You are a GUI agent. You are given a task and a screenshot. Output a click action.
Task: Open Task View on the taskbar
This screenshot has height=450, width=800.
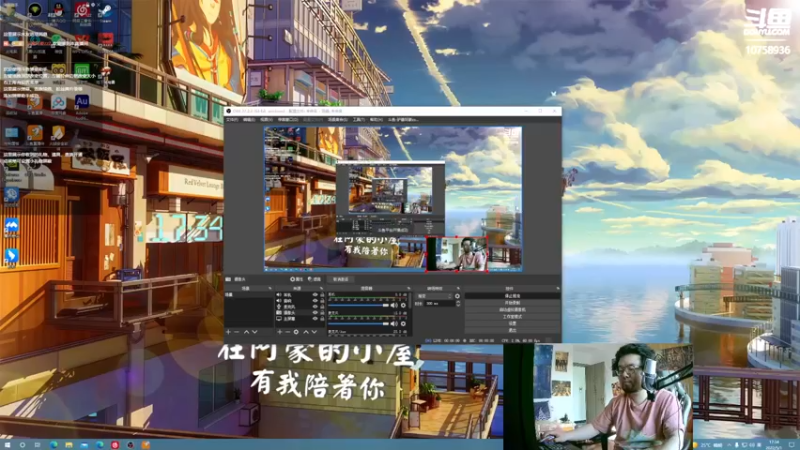[37, 445]
